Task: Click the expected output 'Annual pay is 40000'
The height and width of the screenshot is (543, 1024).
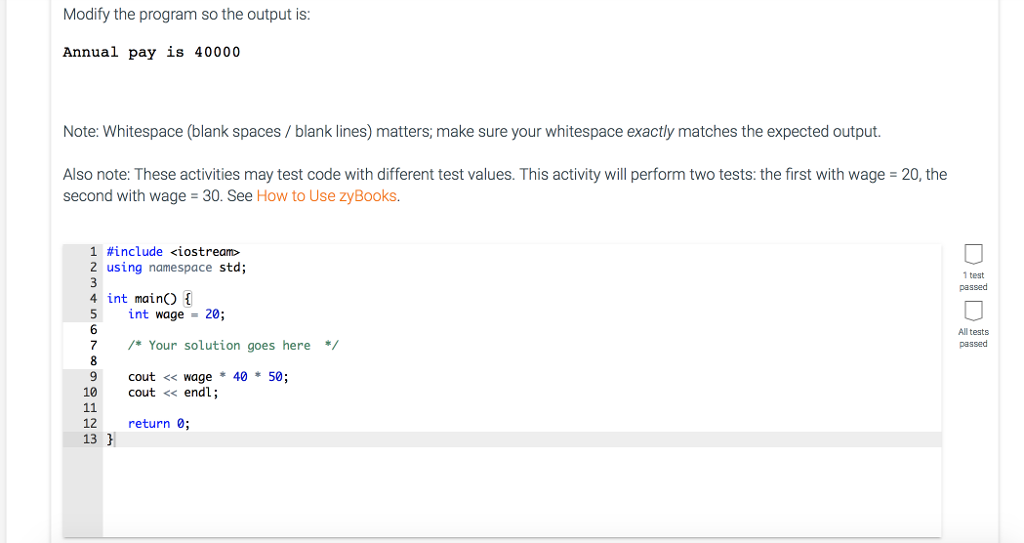Action: [x=152, y=52]
